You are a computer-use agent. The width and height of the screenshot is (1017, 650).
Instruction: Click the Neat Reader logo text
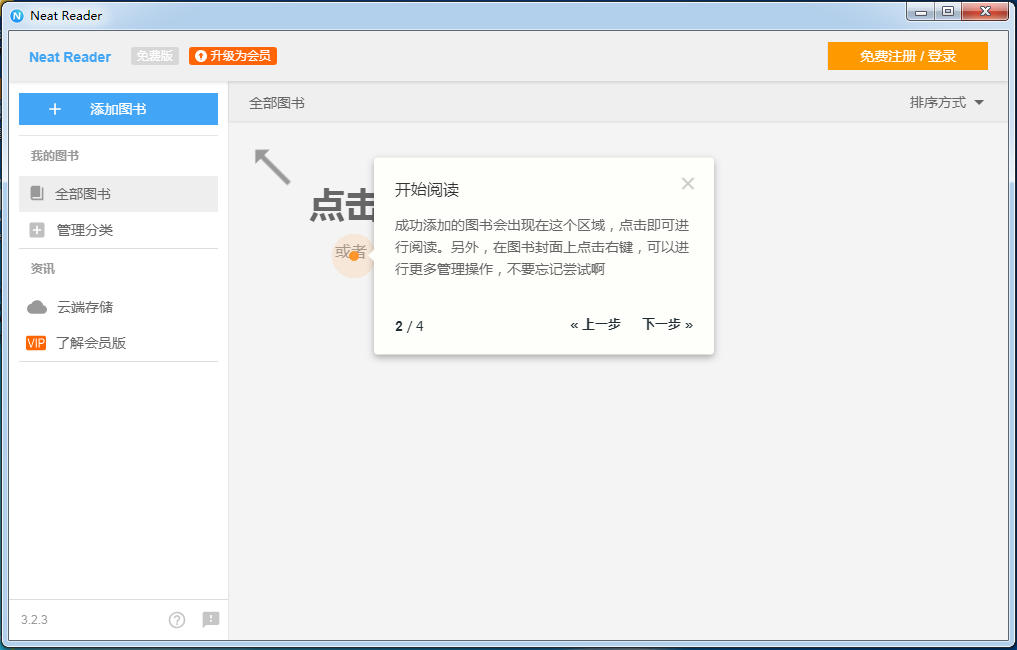coord(70,57)
